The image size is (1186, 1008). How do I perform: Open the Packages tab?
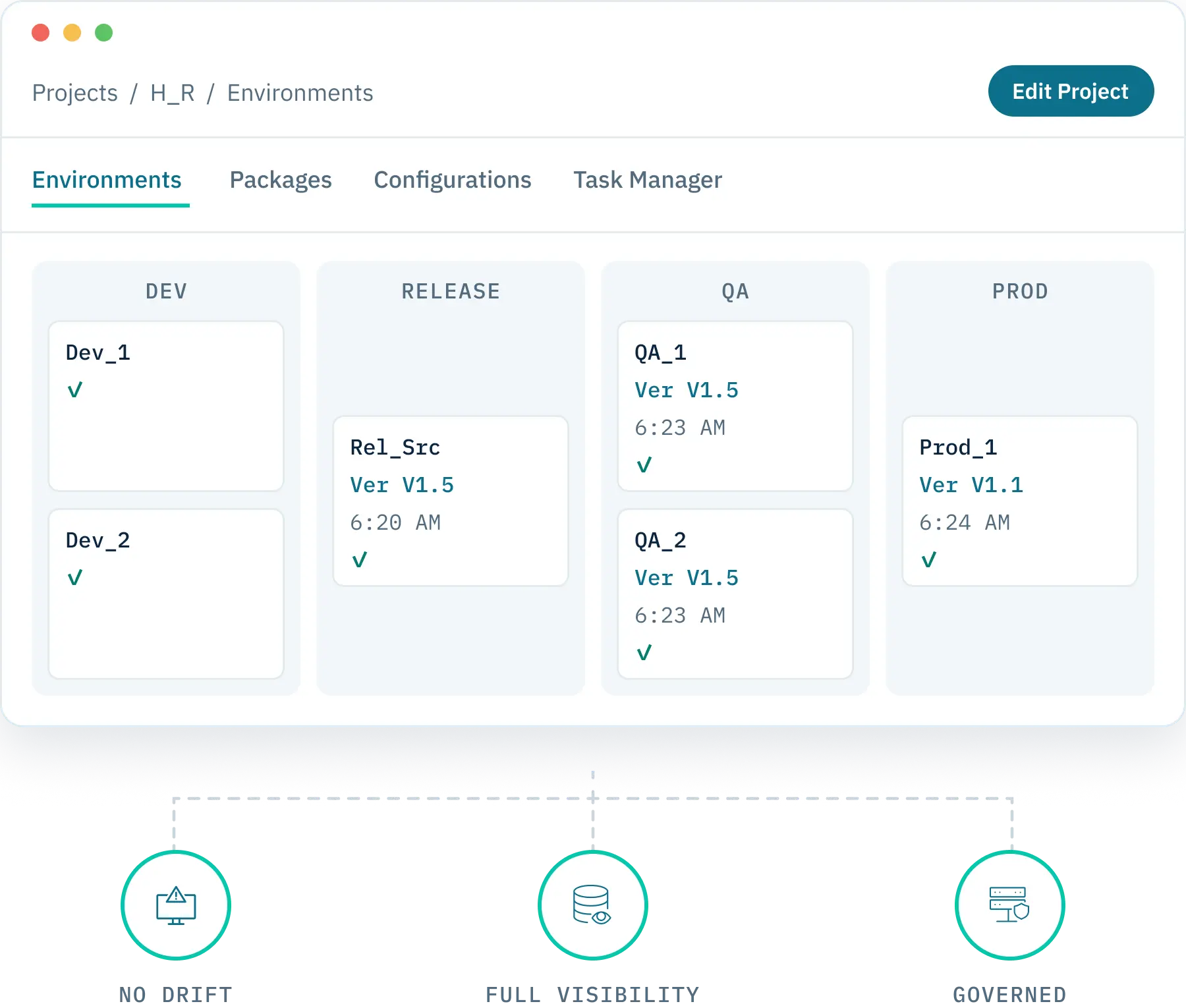coord(281,180)
